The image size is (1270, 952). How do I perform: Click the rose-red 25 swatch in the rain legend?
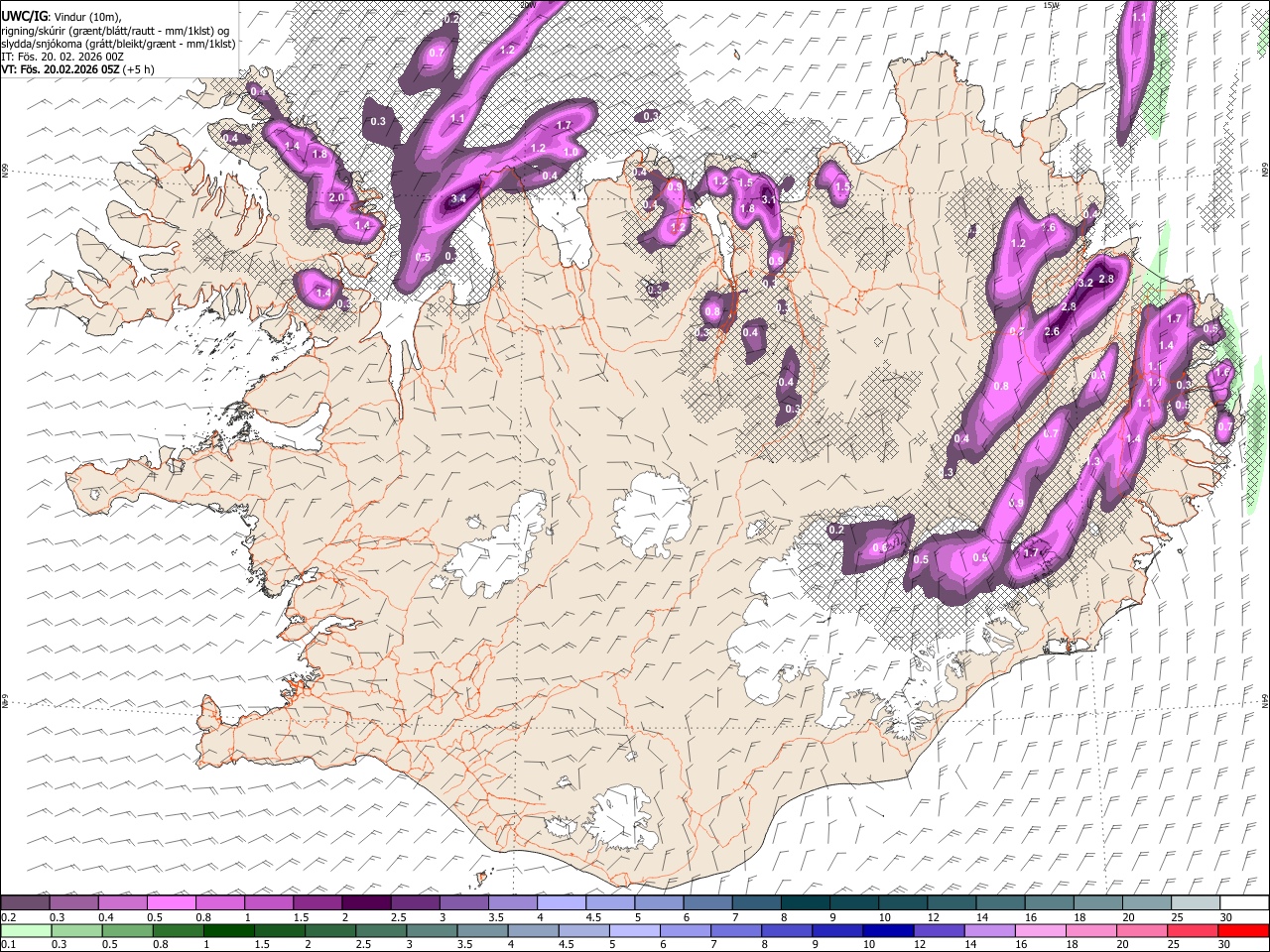pos(1192,931)
